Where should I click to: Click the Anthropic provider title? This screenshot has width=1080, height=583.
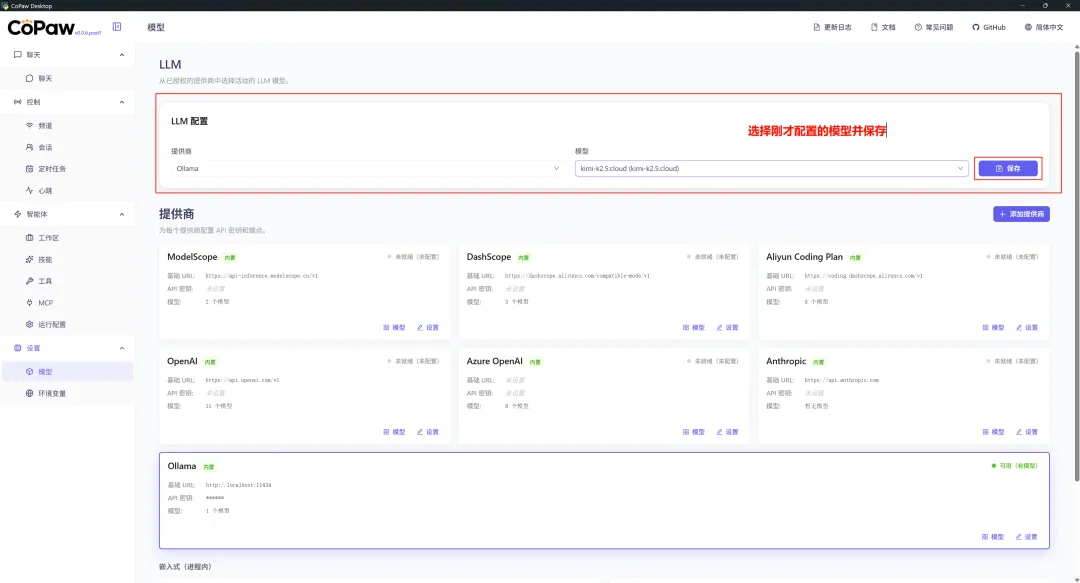pos(786,361)
